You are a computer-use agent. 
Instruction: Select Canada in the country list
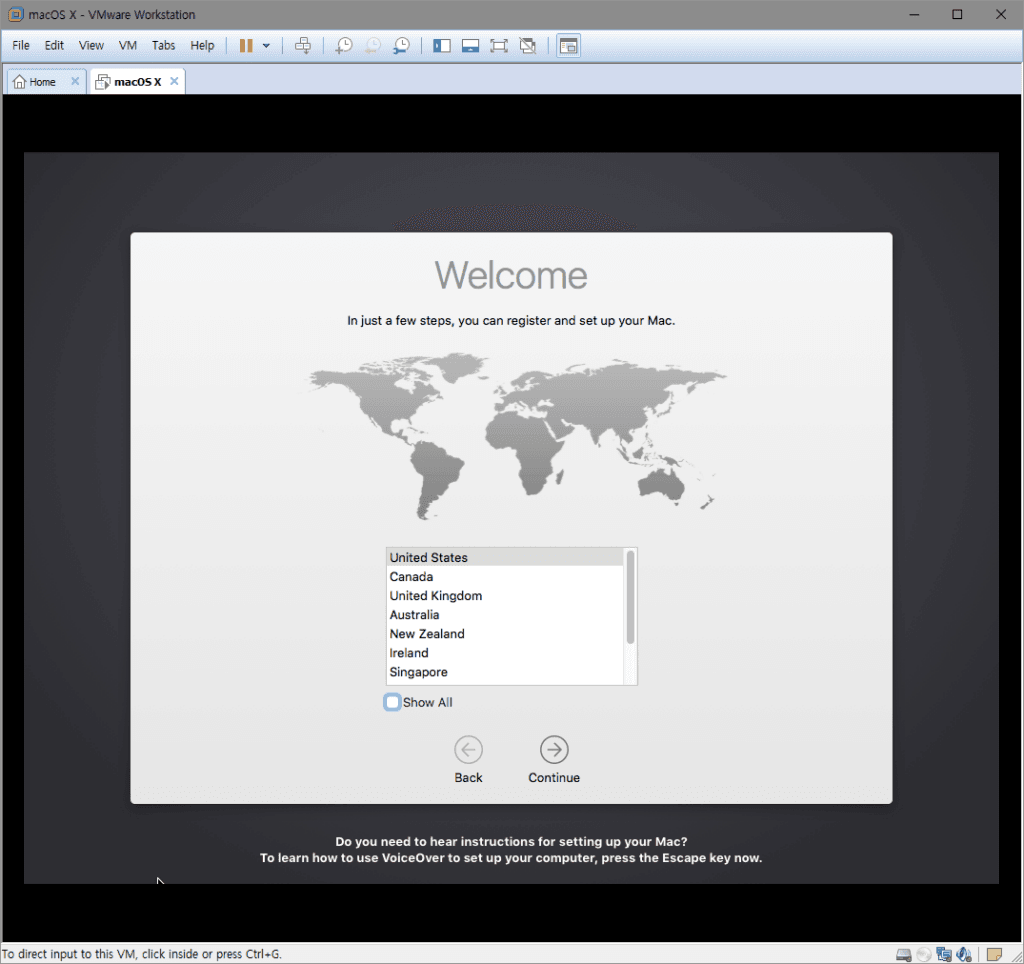(x=505, y=577)
